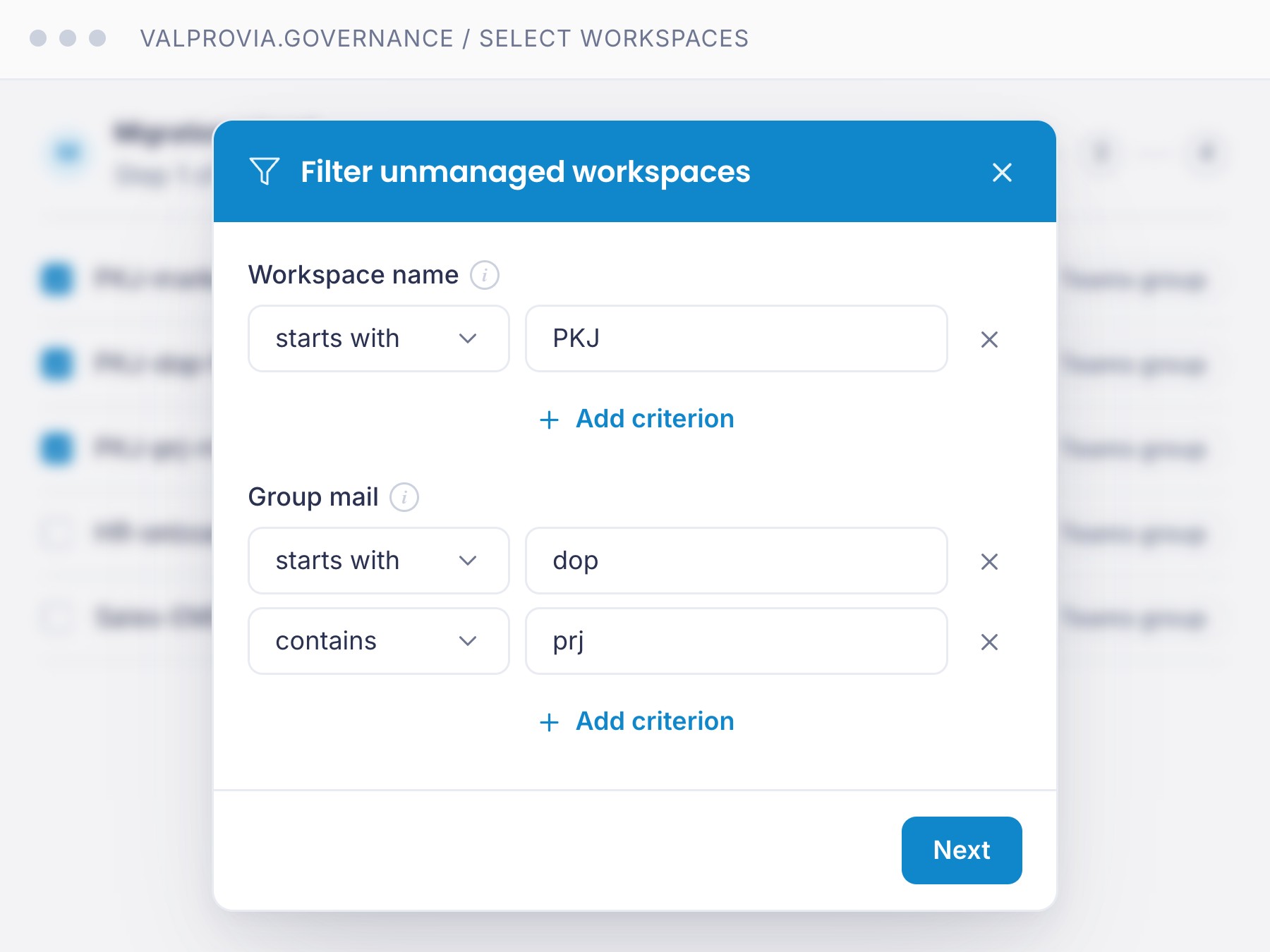
Task: Remove the prj group mail criterion
Action: 989,642
